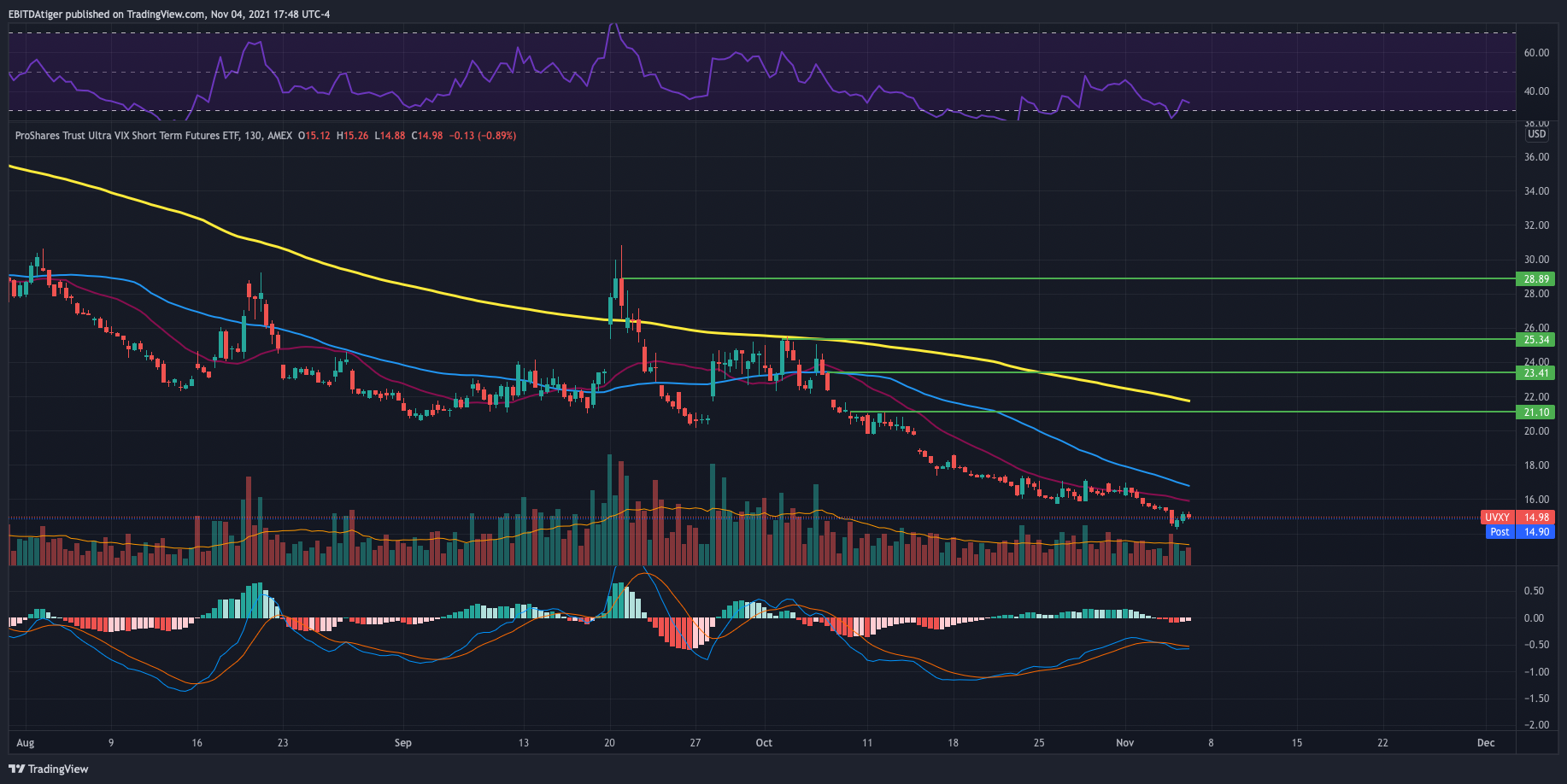Click the 36.00 price axis value
1567x784 pixels.
point(1536,157)
